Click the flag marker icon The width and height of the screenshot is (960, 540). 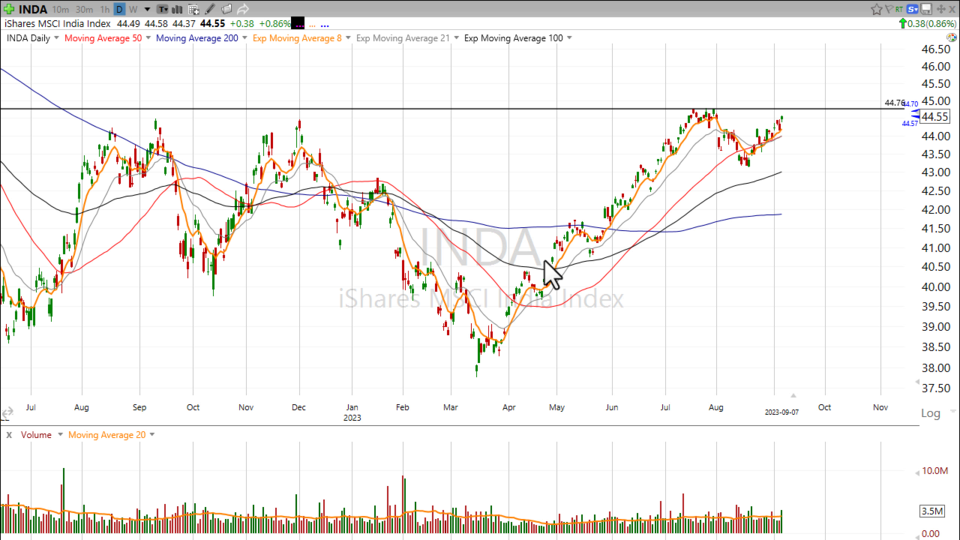click(889, 9)
